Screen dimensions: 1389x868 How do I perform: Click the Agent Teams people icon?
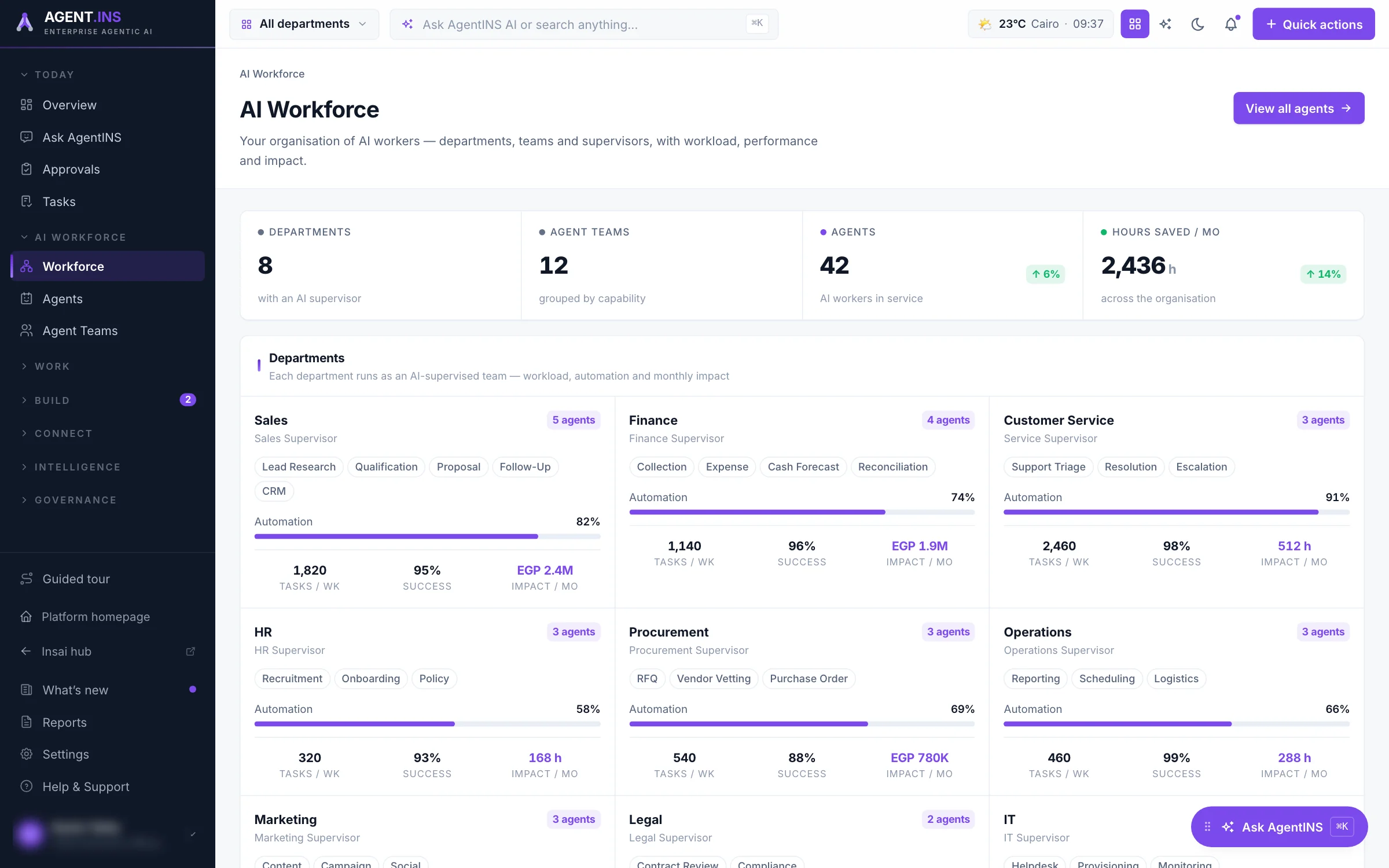(x=27, y=330)
